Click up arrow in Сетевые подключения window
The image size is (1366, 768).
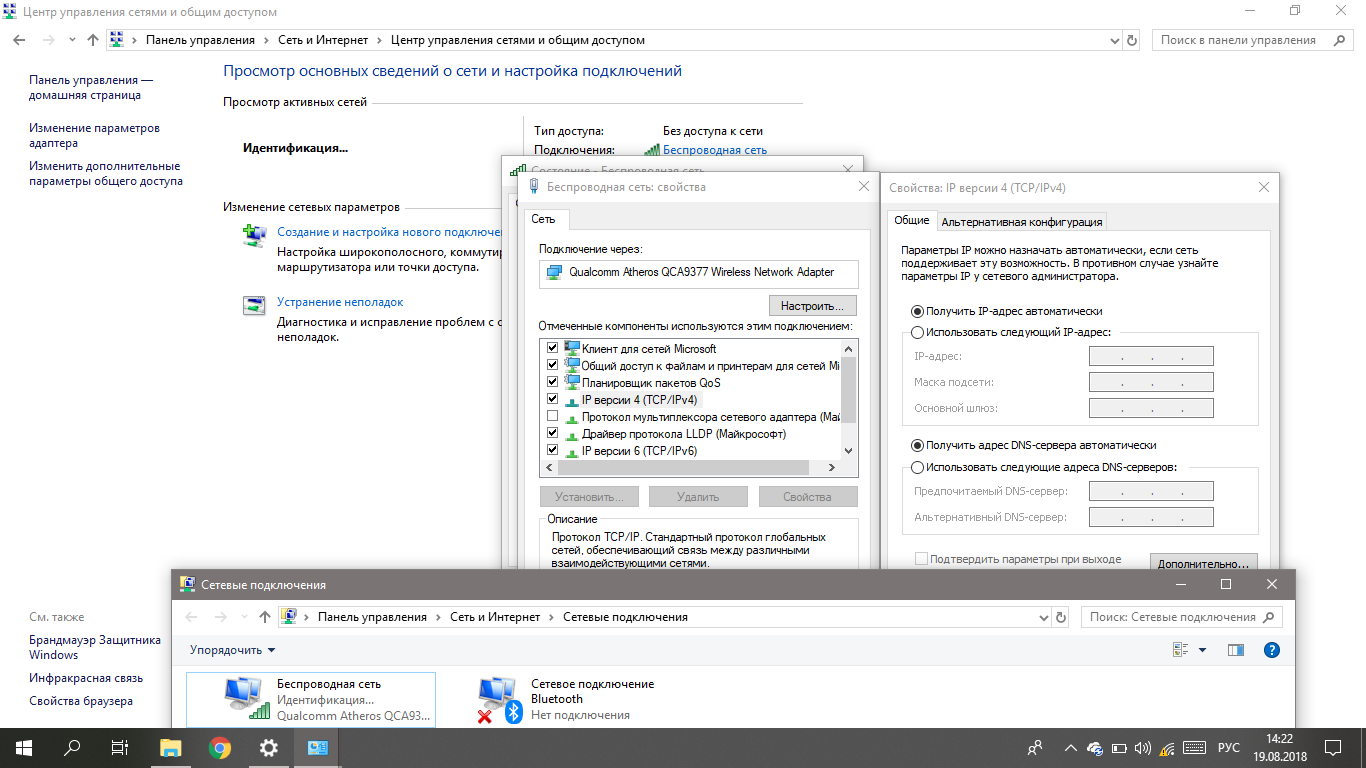coord(265,617)
